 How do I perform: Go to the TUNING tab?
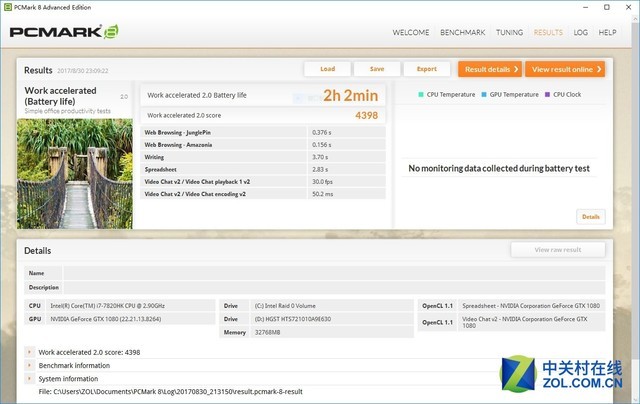509,32
